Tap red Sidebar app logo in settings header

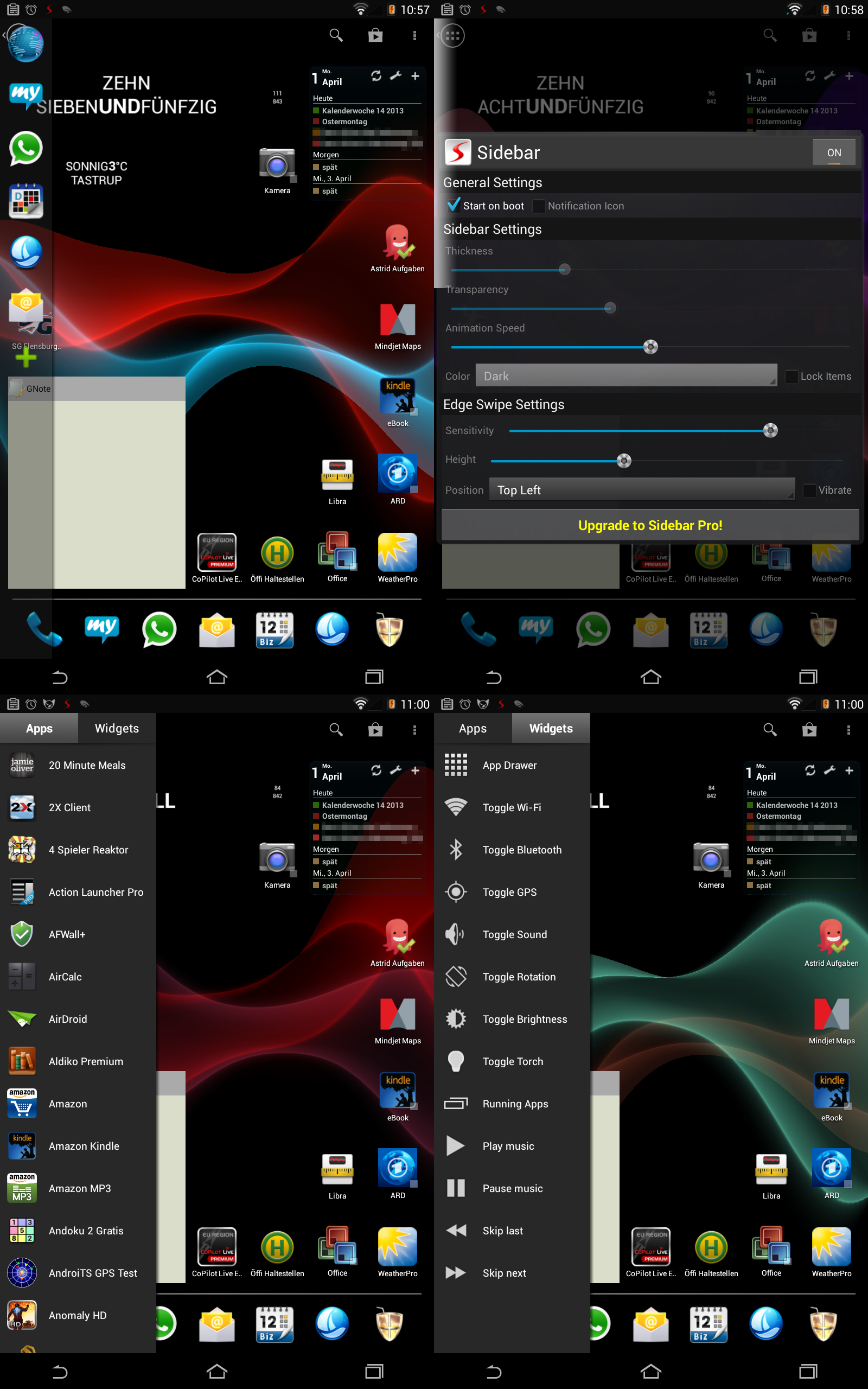(458, 152)
